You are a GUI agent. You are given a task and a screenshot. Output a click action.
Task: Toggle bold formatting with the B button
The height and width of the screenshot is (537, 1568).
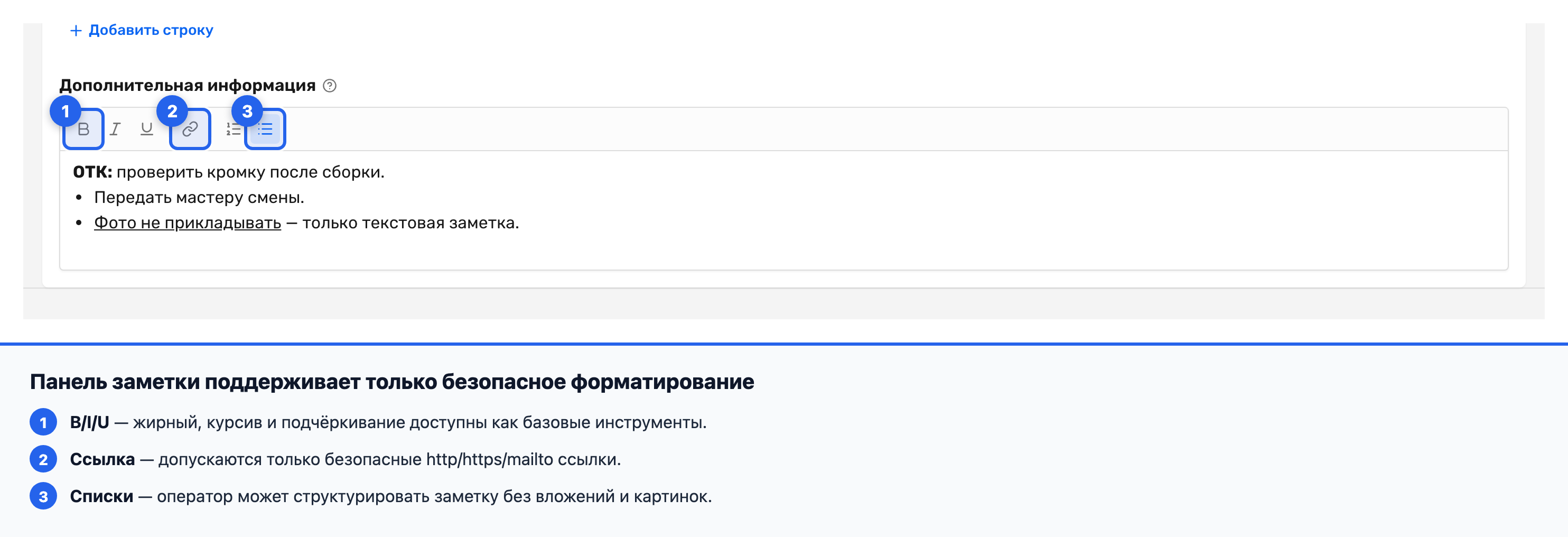(84, 129)
